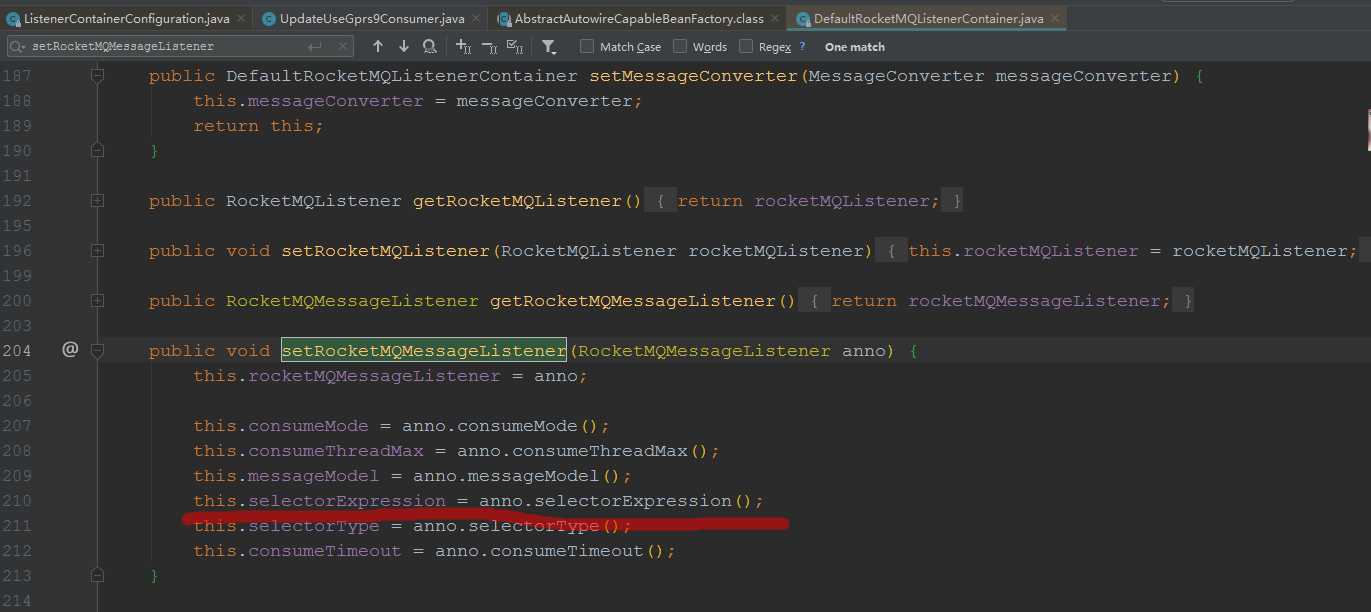Click line number 207 in gutter

[x=15, y=425]
